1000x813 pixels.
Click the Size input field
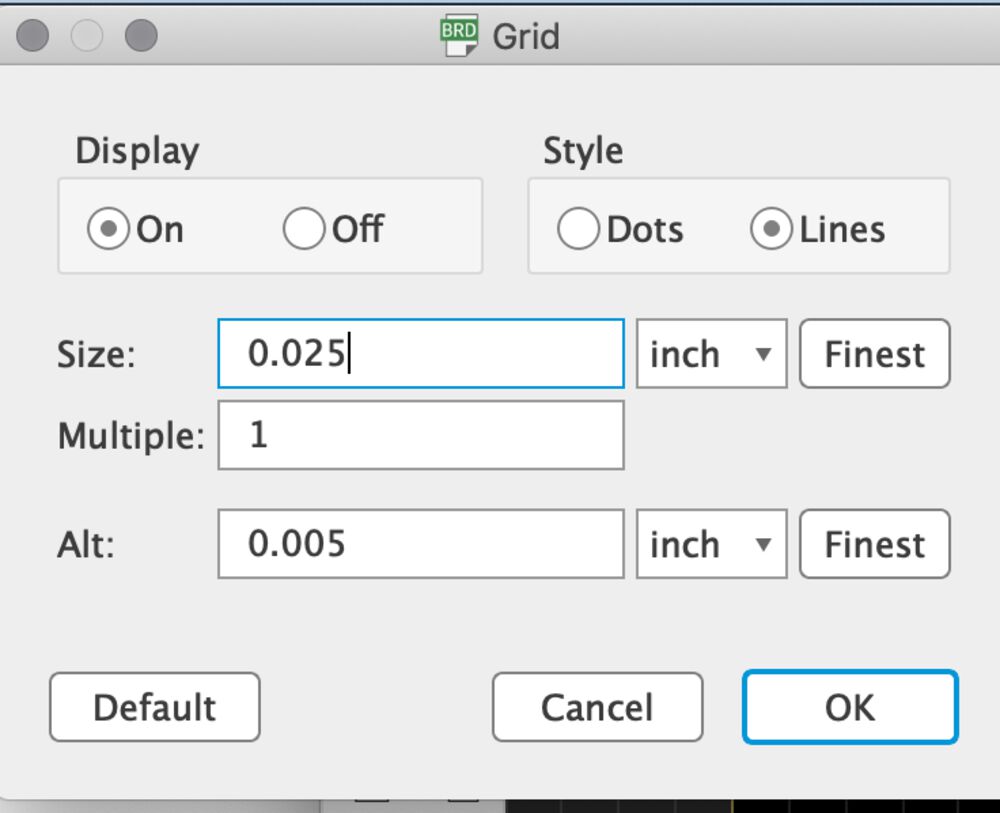pyautogui.click(x=420, y=354)
